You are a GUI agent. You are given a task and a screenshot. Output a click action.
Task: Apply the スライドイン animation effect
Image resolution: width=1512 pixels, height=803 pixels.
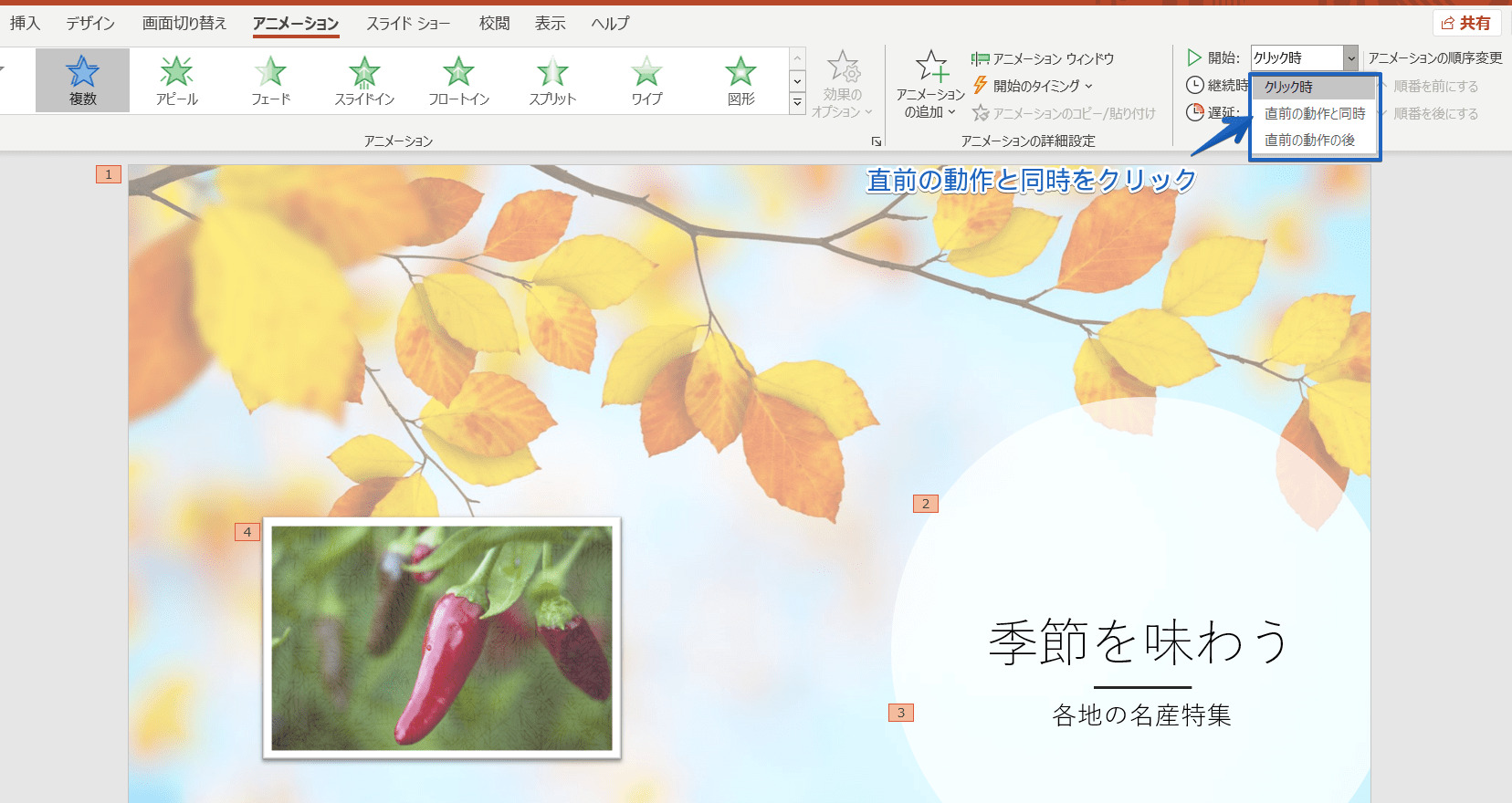pyautogui.click(x=364, y=80)
